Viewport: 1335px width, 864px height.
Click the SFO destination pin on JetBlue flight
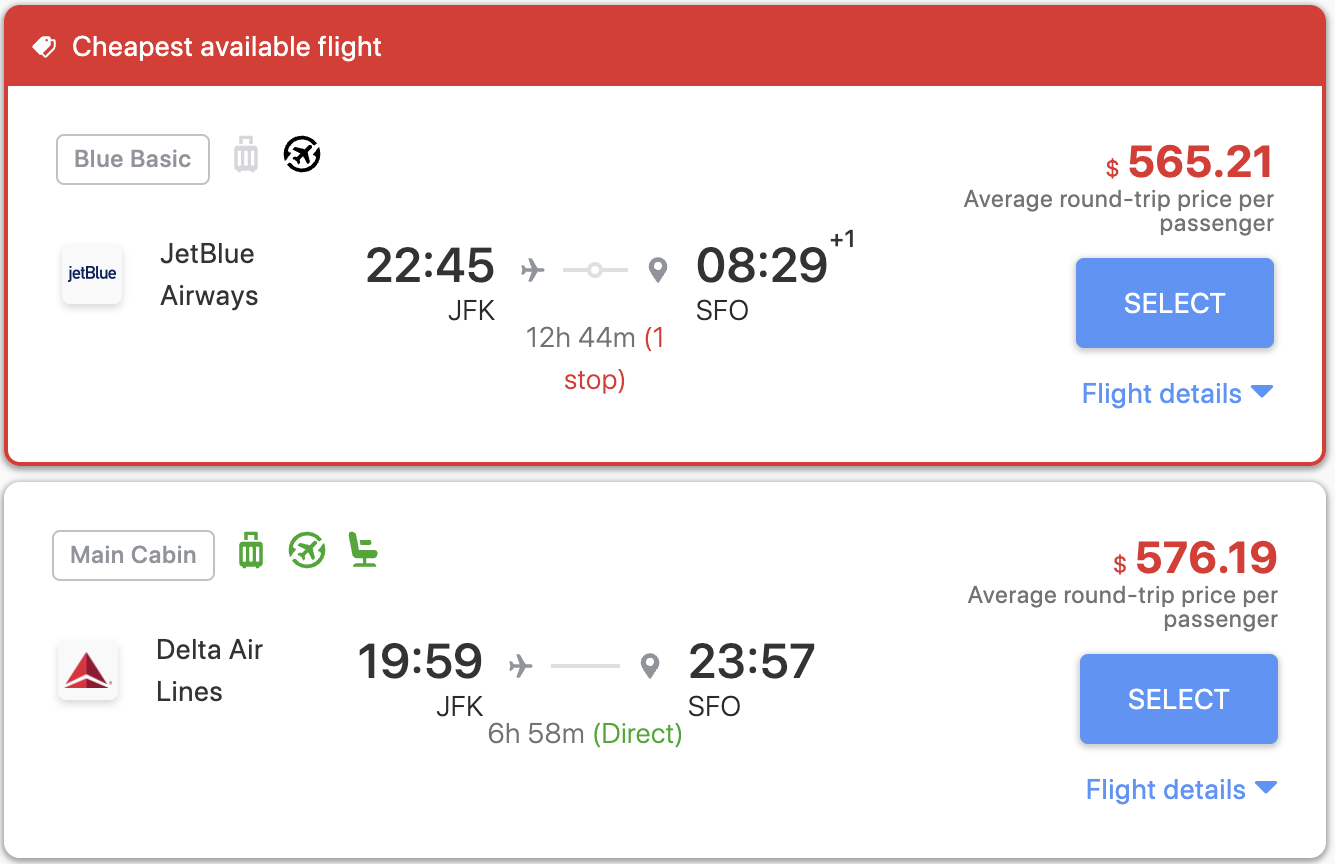pos(657,270)
